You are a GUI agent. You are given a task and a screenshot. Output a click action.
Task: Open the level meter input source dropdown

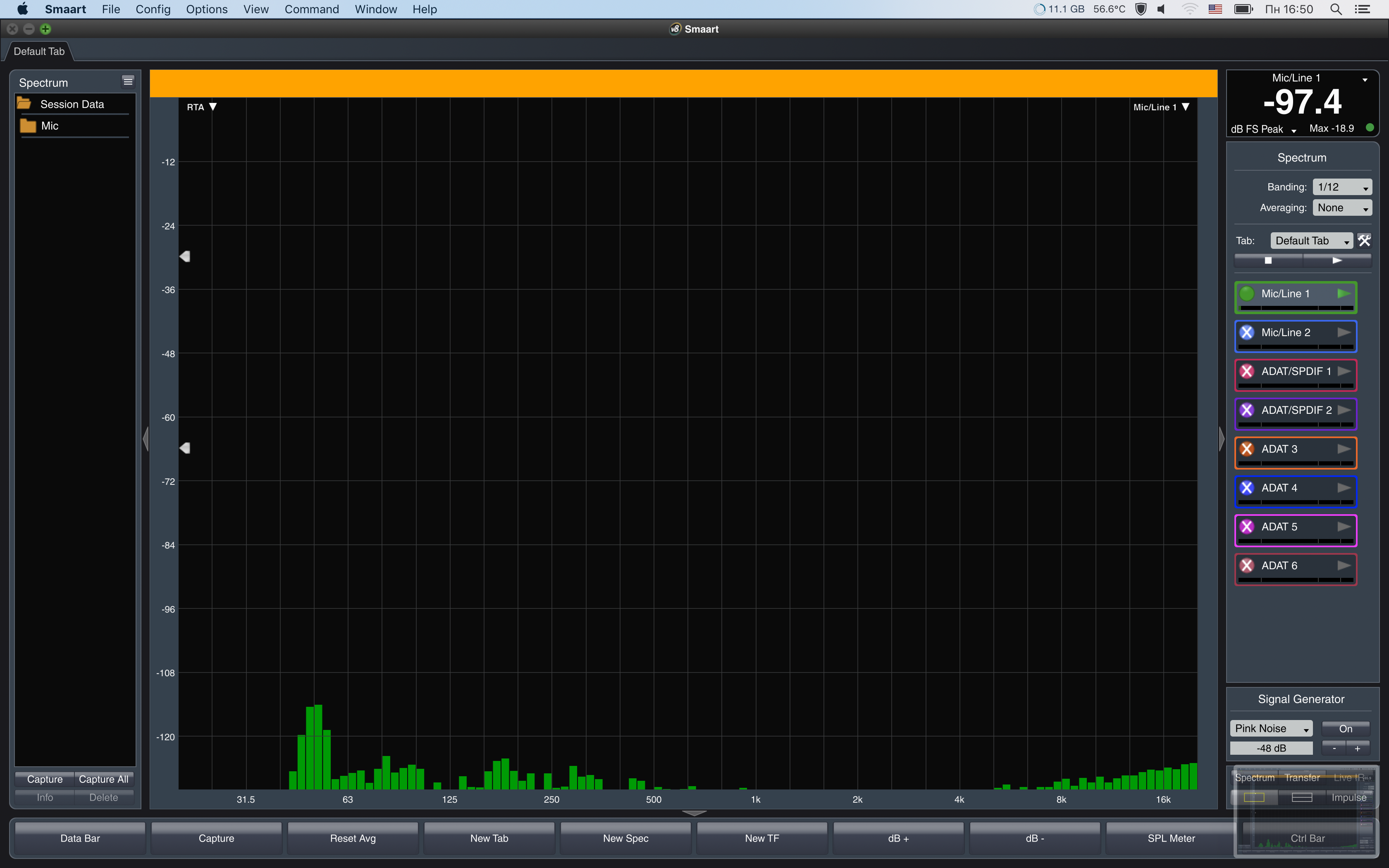pos(1365,79)
